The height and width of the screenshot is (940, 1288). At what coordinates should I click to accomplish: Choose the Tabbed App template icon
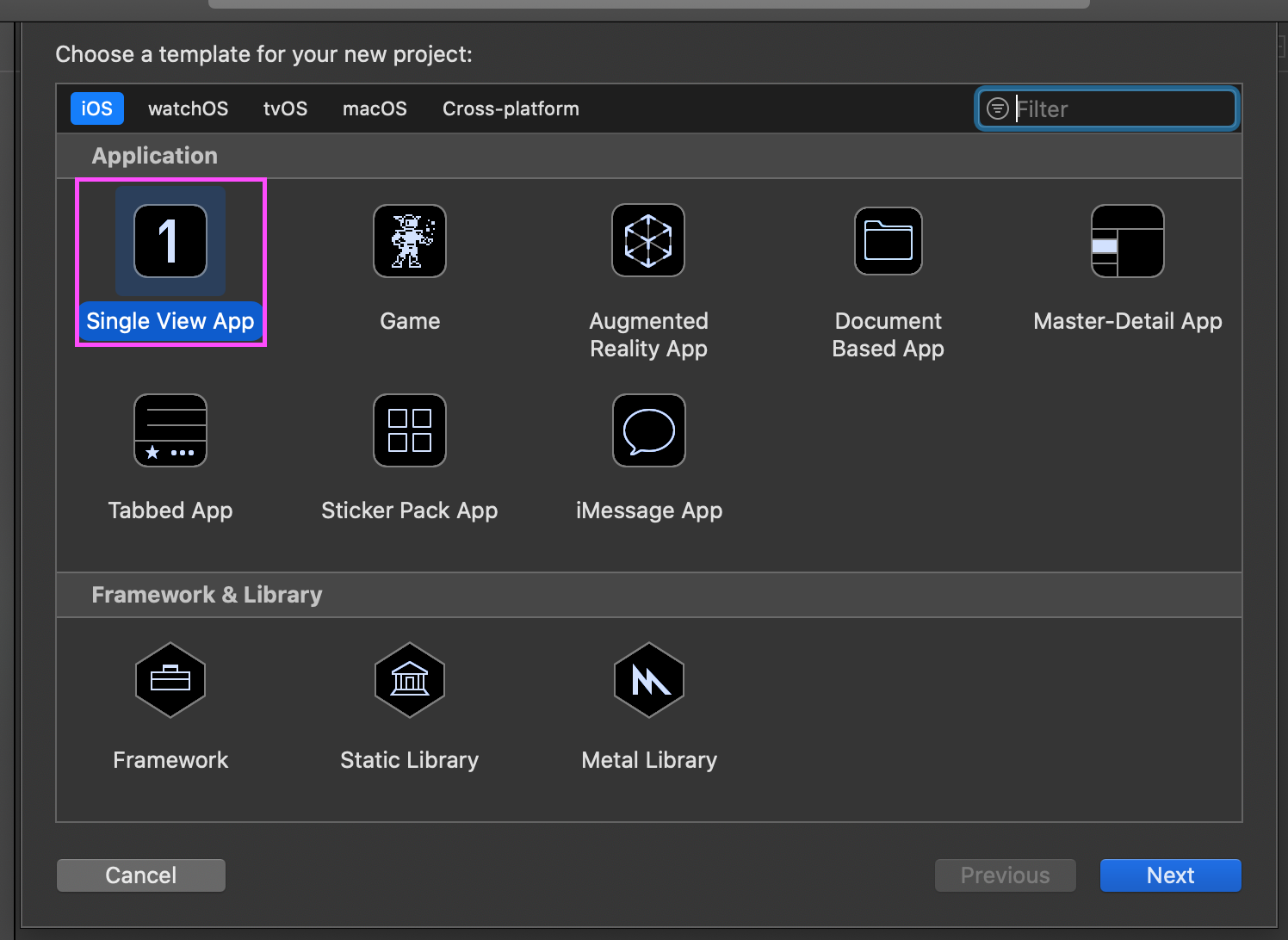tap(170, 430)
